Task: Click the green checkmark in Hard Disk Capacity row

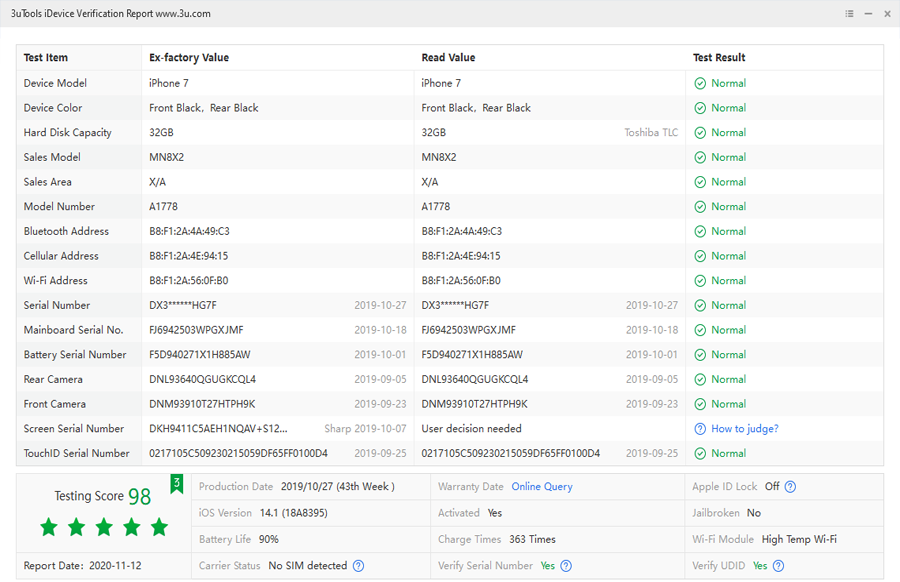Action: click(x=700, y=133)
